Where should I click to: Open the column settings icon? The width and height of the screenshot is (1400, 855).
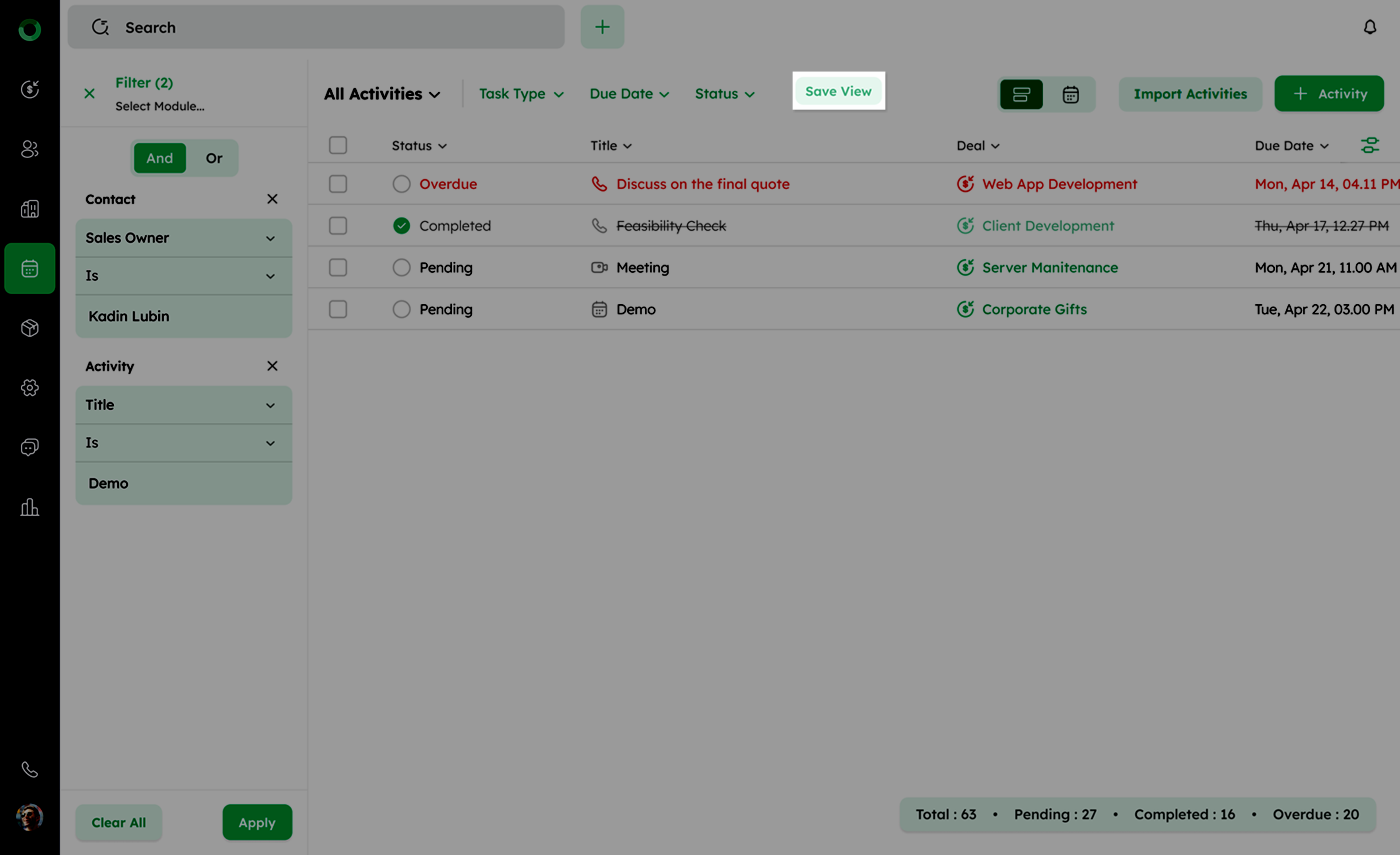[1370, 146]
